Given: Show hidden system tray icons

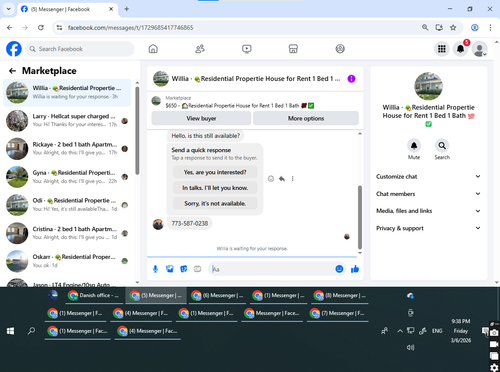Looking at the screenshot, I should coord(400,331).
